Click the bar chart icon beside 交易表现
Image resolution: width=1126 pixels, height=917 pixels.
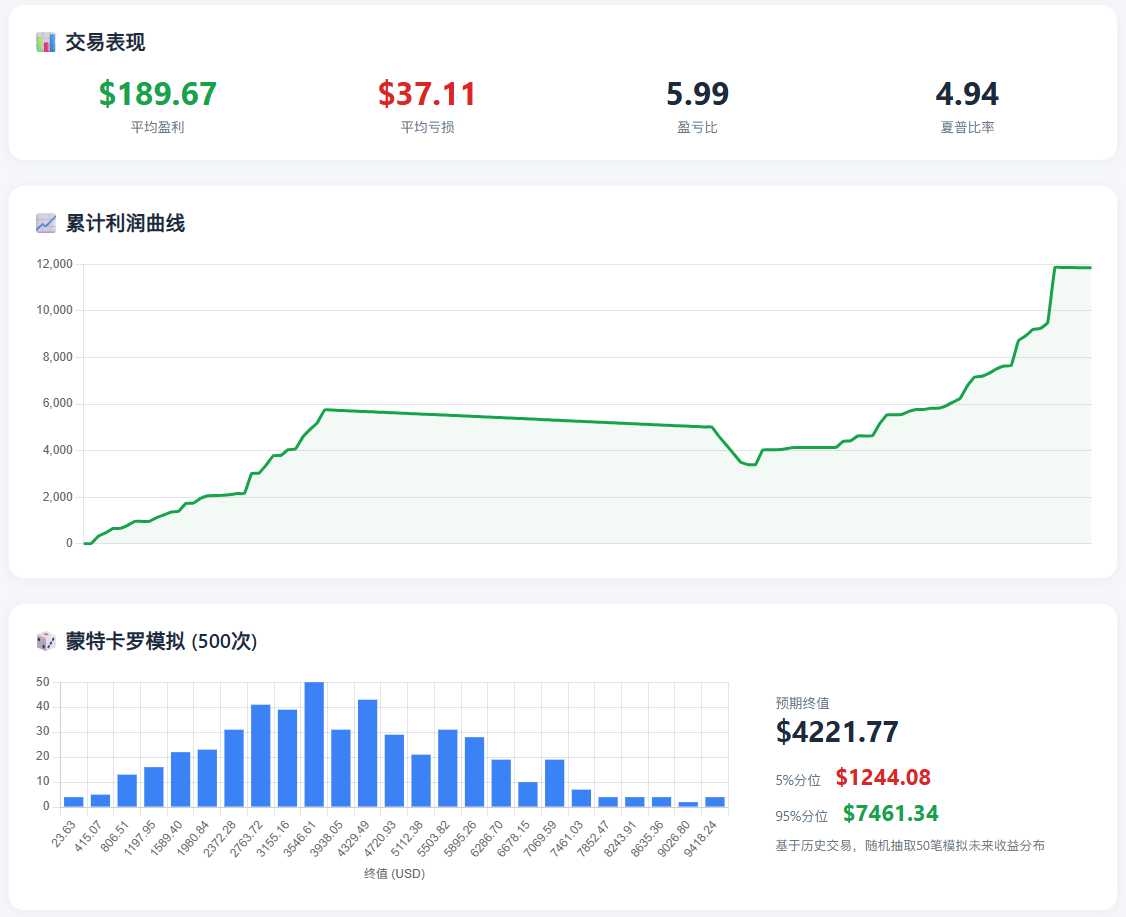tap(46, 42)
